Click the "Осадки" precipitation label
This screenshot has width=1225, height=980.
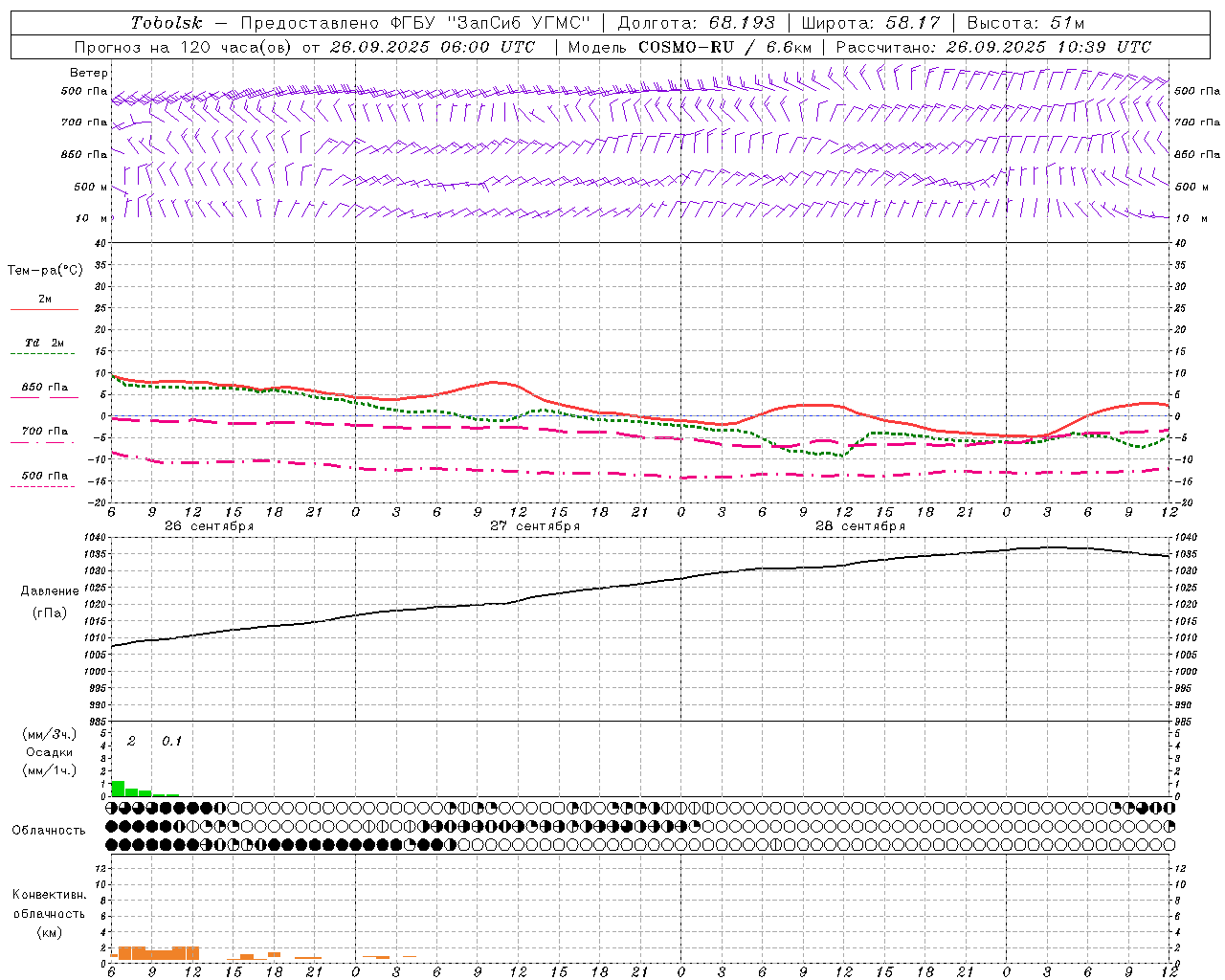pyautogui.click(x=50, y=752)
